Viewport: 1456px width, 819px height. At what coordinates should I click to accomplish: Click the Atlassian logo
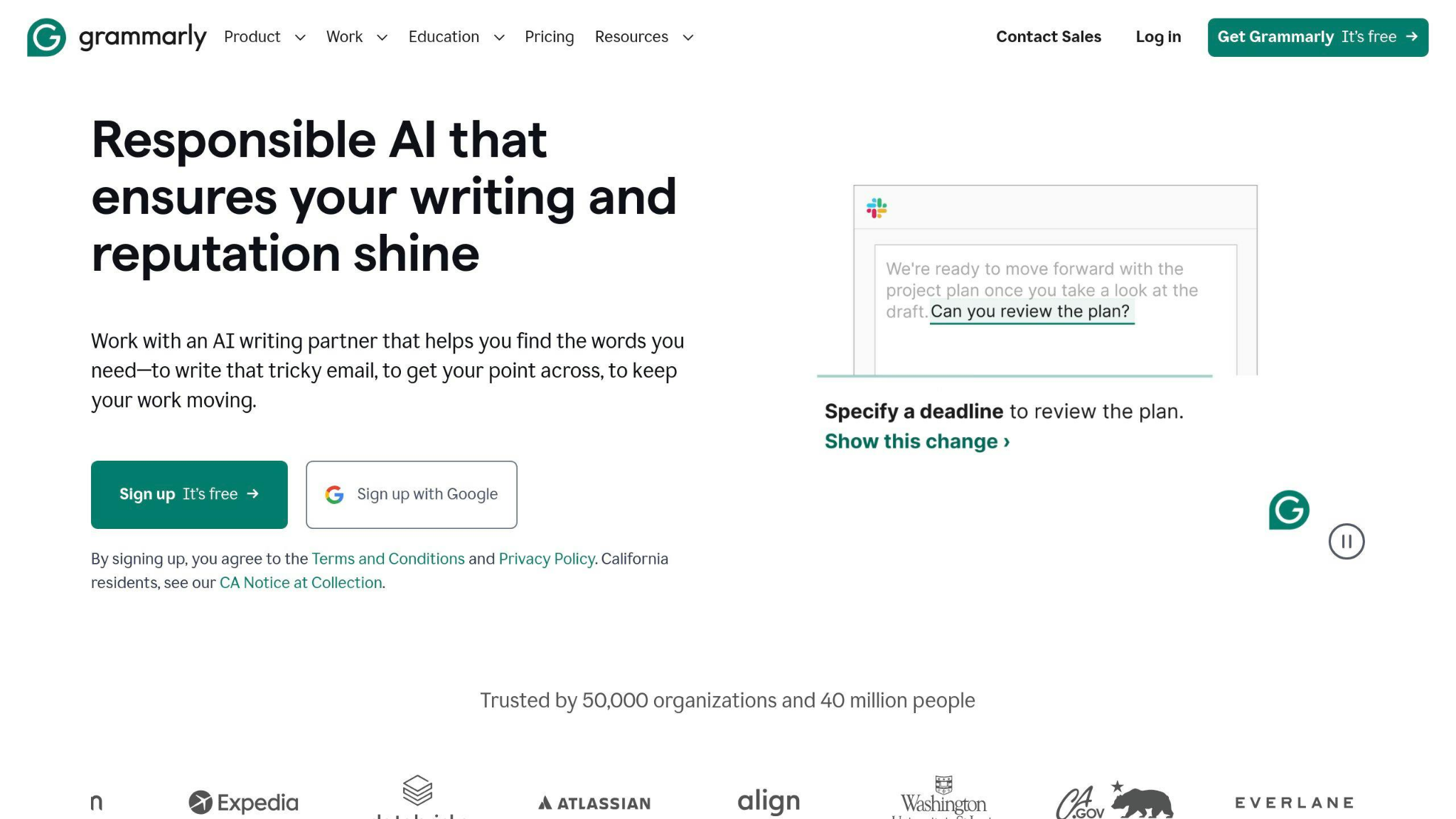click(594, 803)
